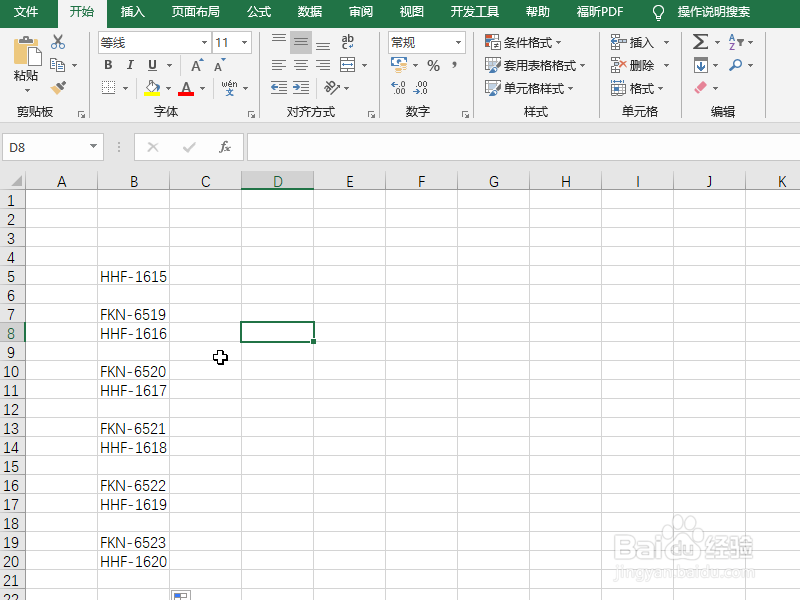800x600 pixels.
Task: Apply accounting number format
Action: pos(399,65)
